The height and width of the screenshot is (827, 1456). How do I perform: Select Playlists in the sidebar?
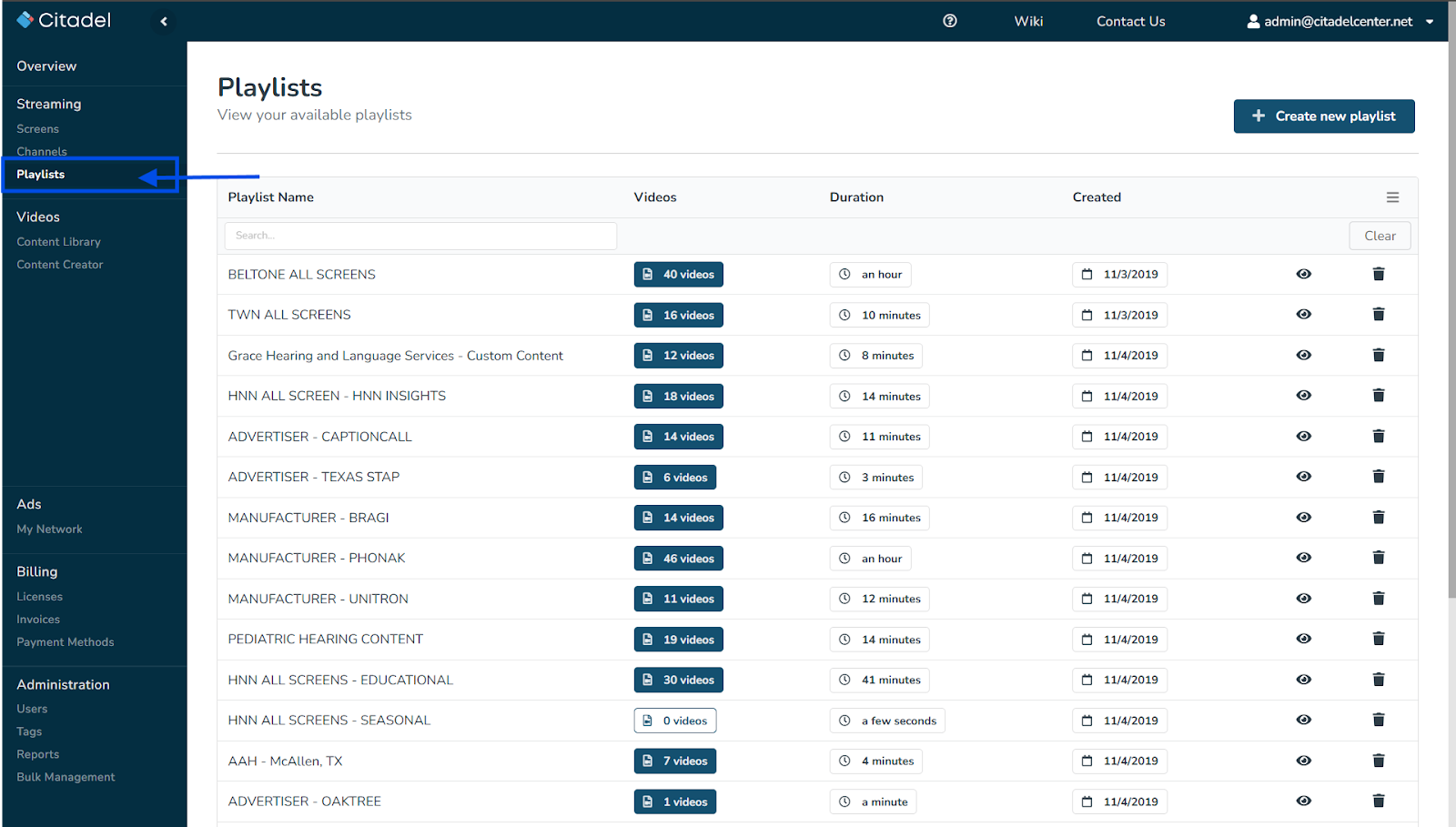41,175
